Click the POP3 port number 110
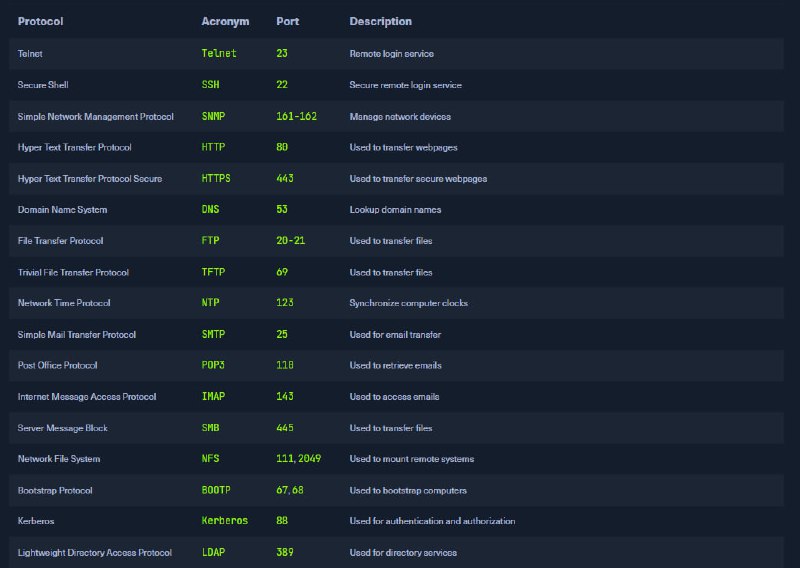This screenshot has width=800, height=568. coord(285,365)
